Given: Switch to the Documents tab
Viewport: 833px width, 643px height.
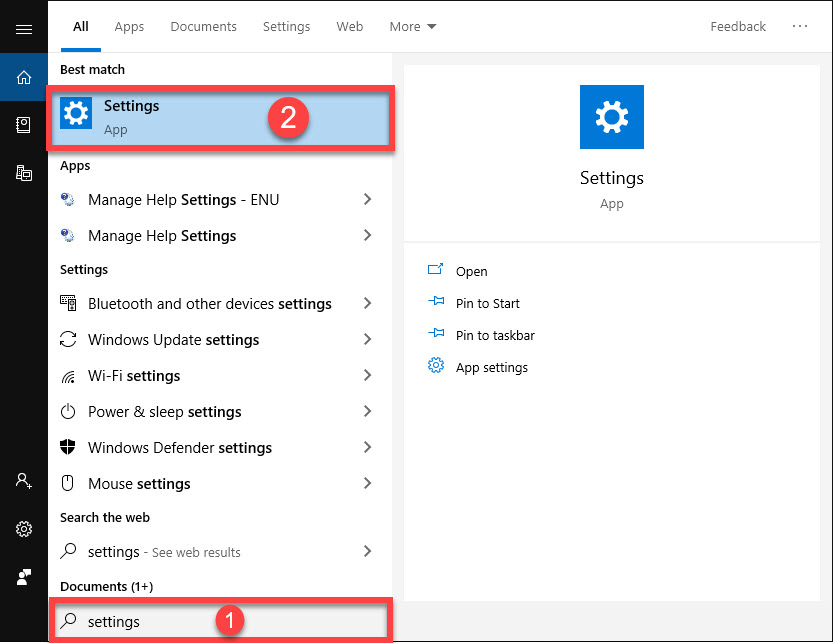Looking at the screenshot, I should 203,27.
